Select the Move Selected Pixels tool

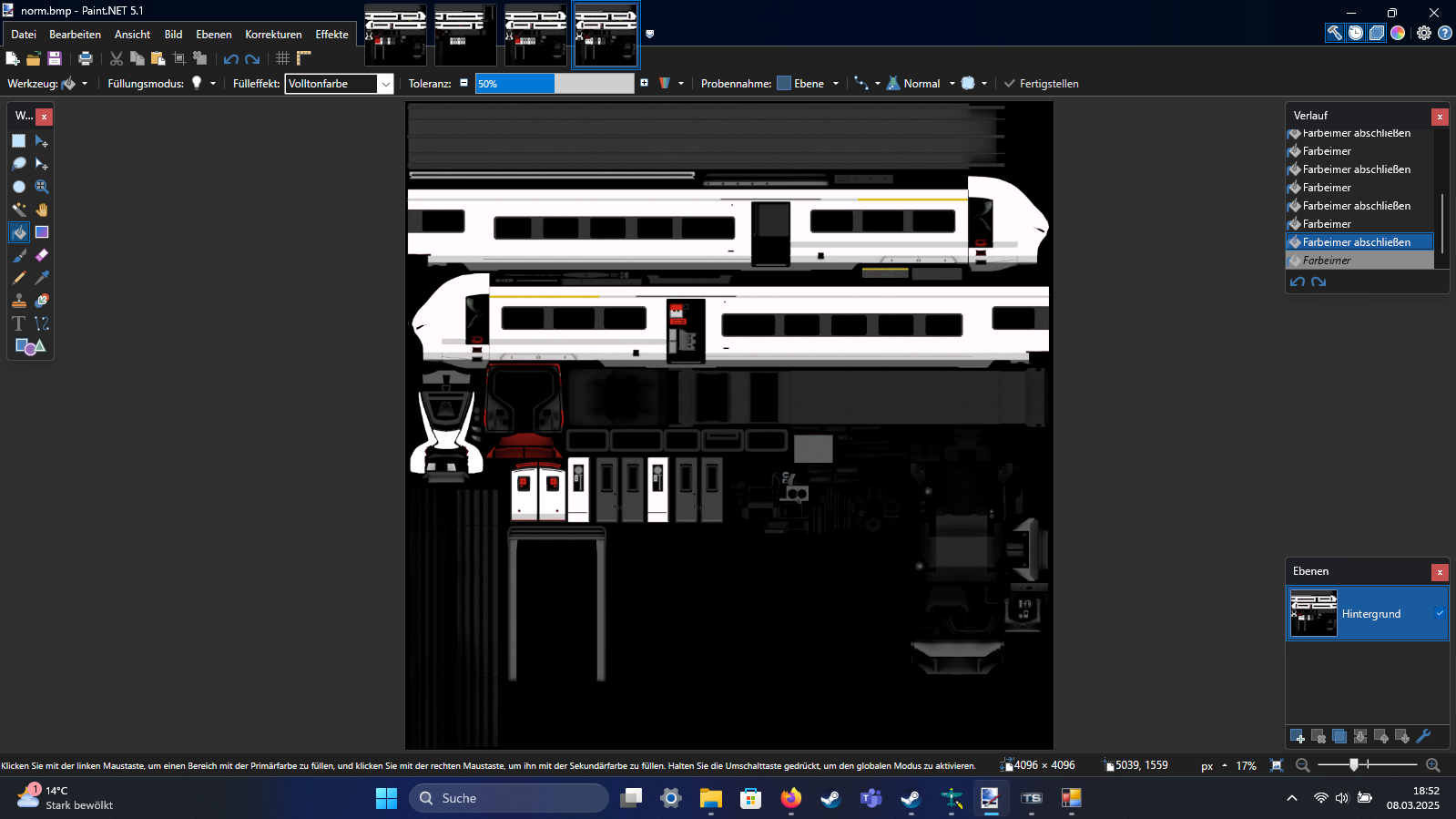[x=42, y=141]
